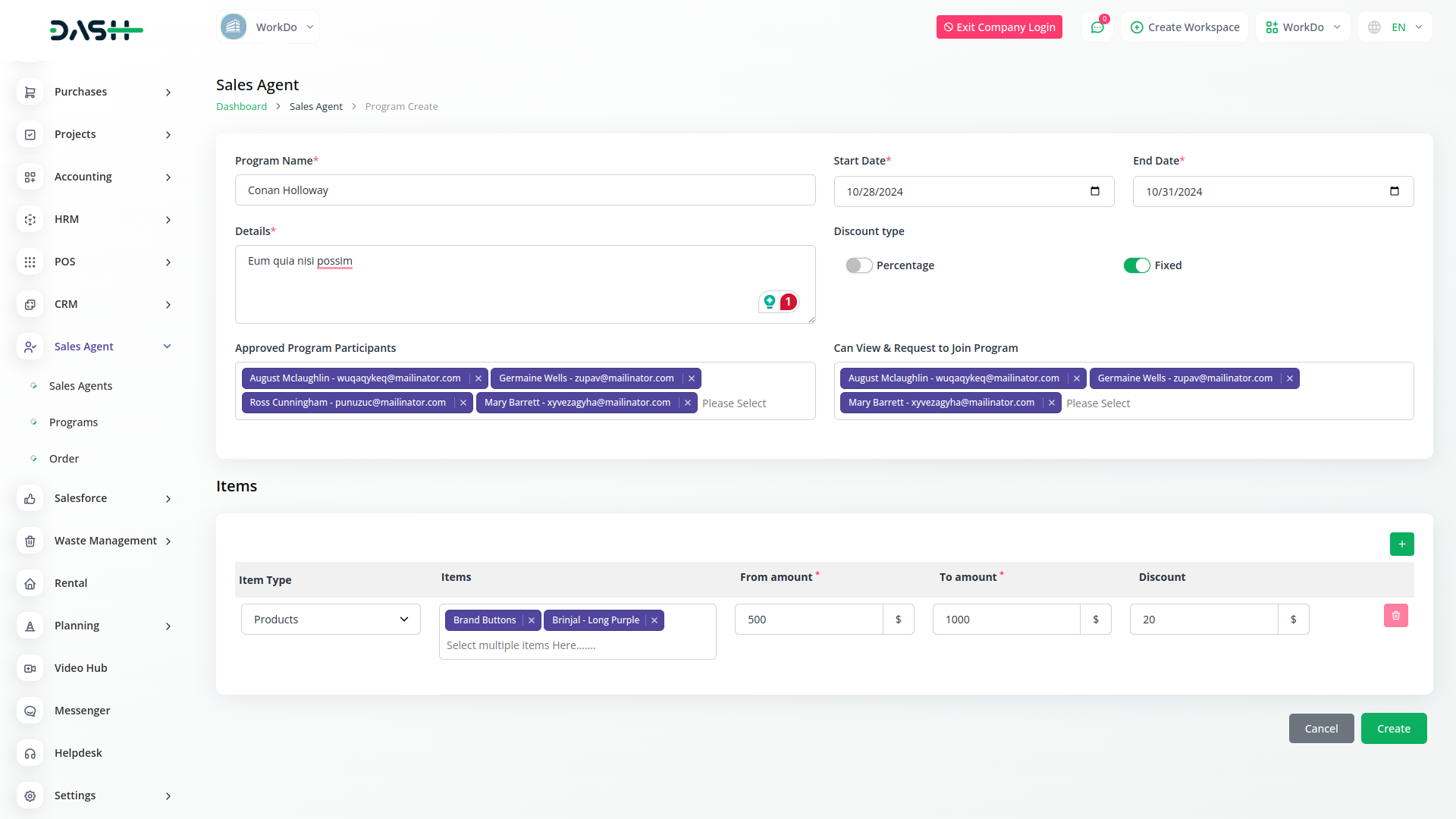Click the Rental home icon in sidebar
1456x819 pixels.
click(x=30, y=583)
